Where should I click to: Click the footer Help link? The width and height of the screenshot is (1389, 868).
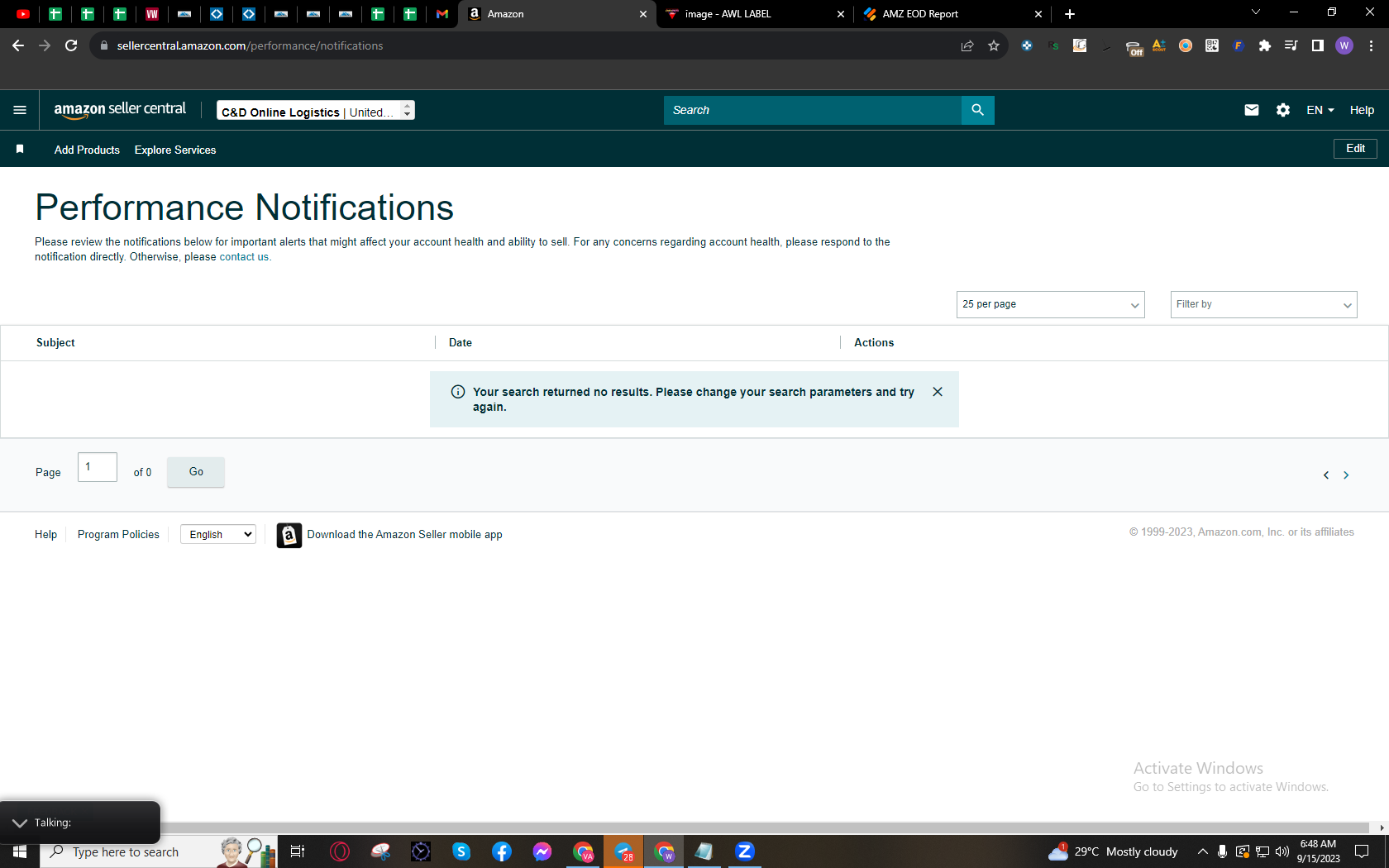45,535
